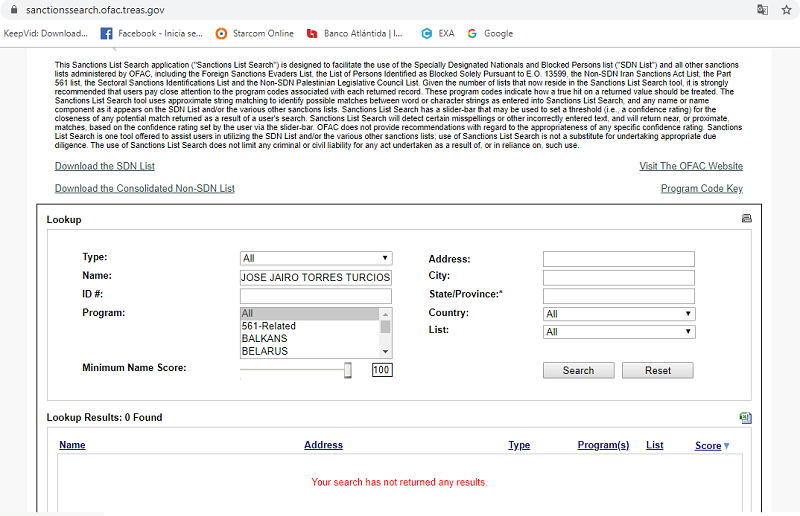Select BALKANS in the Program list
Image resolution: width=800 pixels, height=516 pixels.
265,339
